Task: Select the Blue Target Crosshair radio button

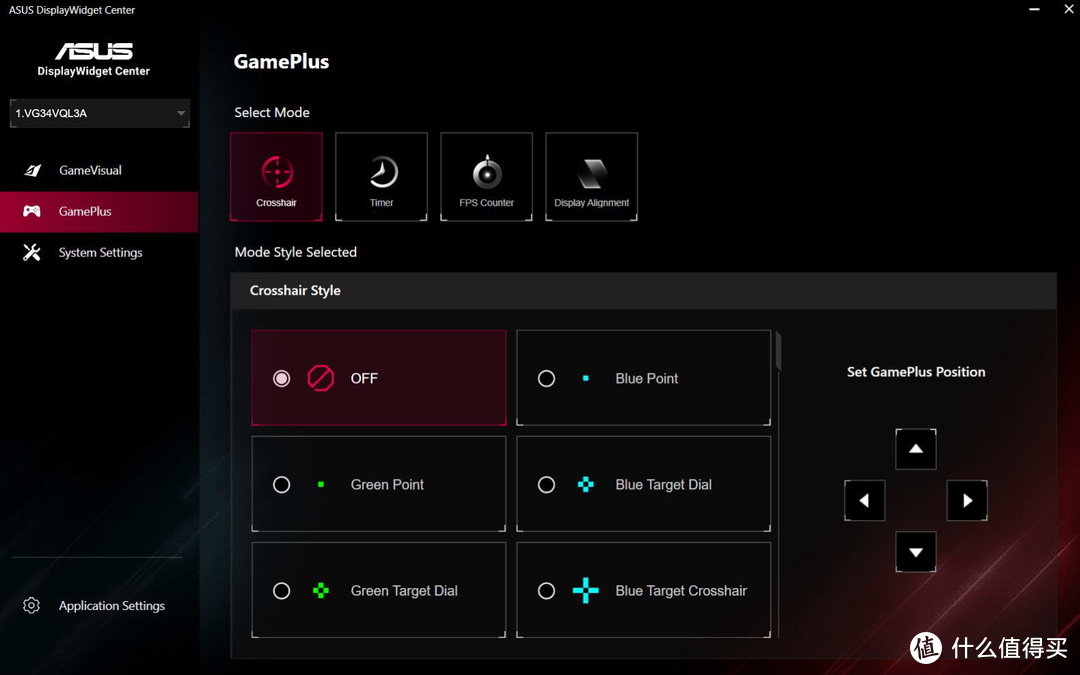Action: (546, 590)
